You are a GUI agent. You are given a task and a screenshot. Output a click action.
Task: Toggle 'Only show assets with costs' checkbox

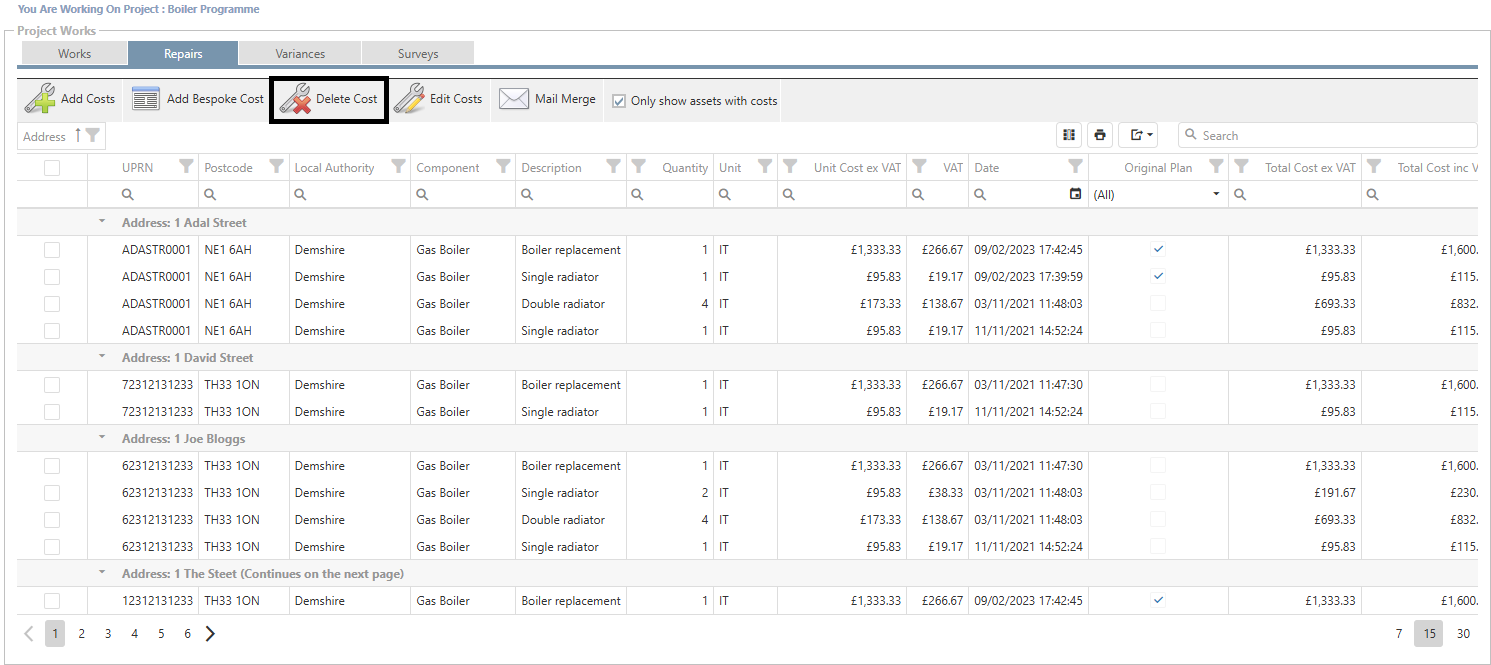point(619,101)
